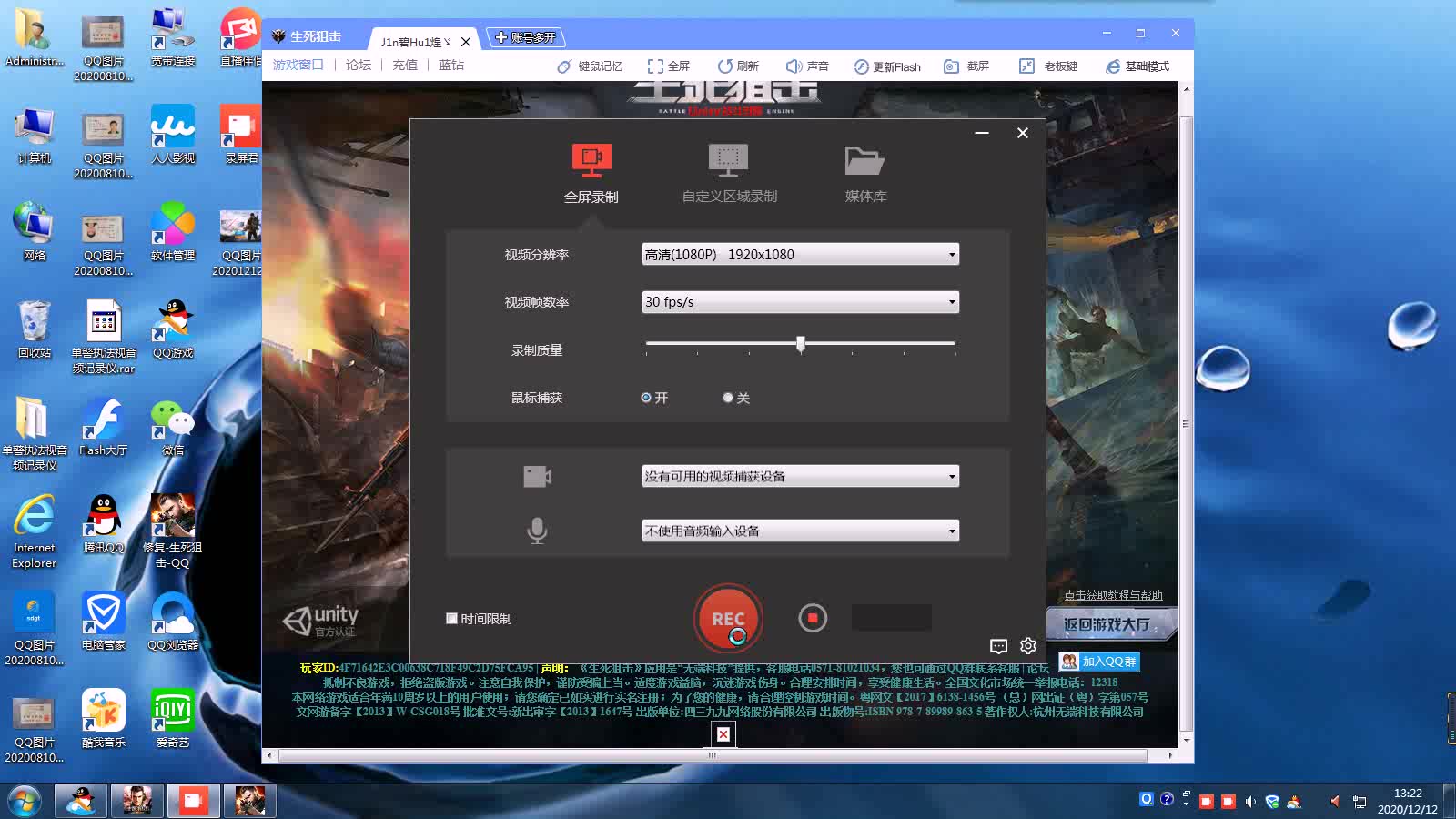Open the game window menu item
The image size is (1456, 819).
[x=298, y=65]
